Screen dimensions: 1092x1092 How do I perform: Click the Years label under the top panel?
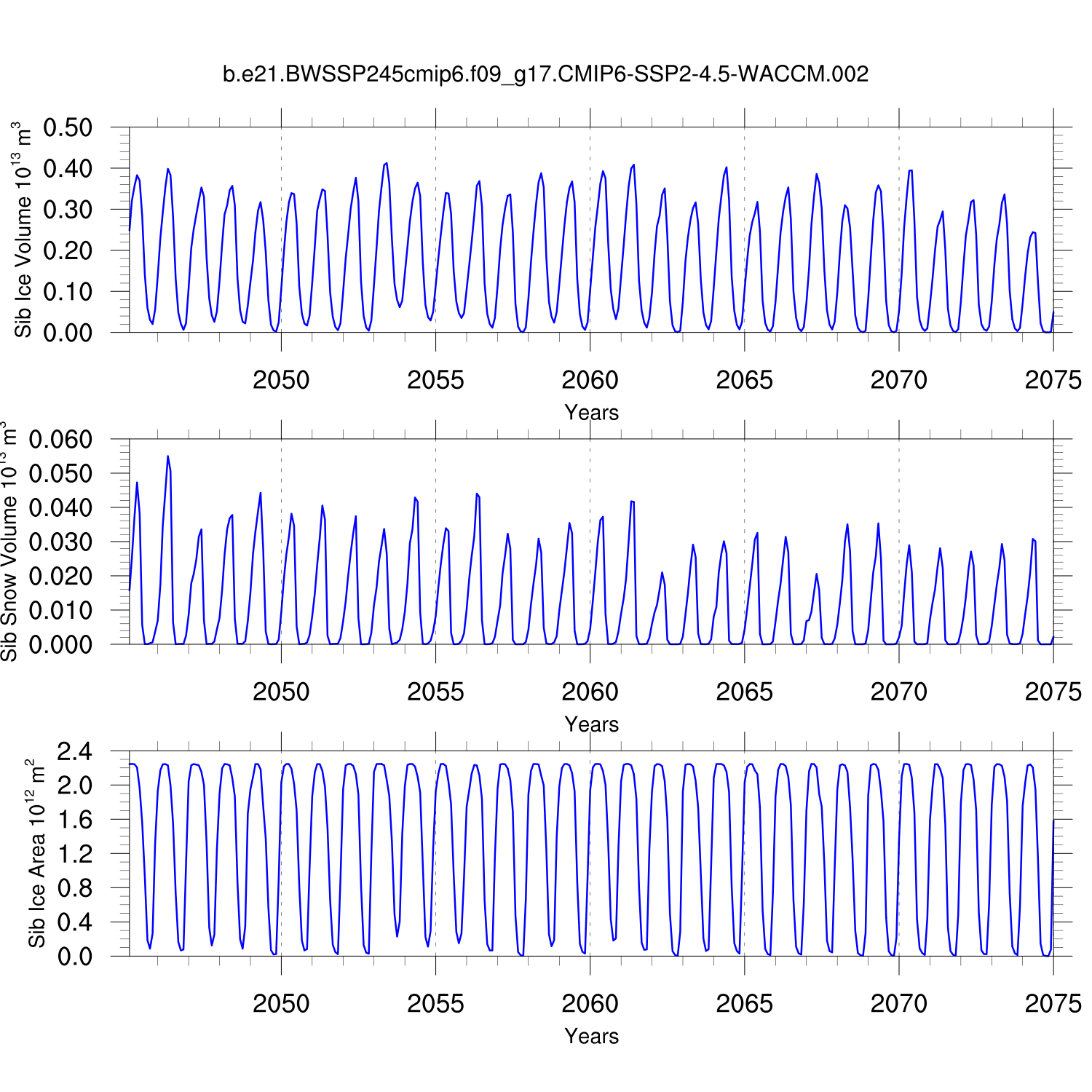click(591, 413)
